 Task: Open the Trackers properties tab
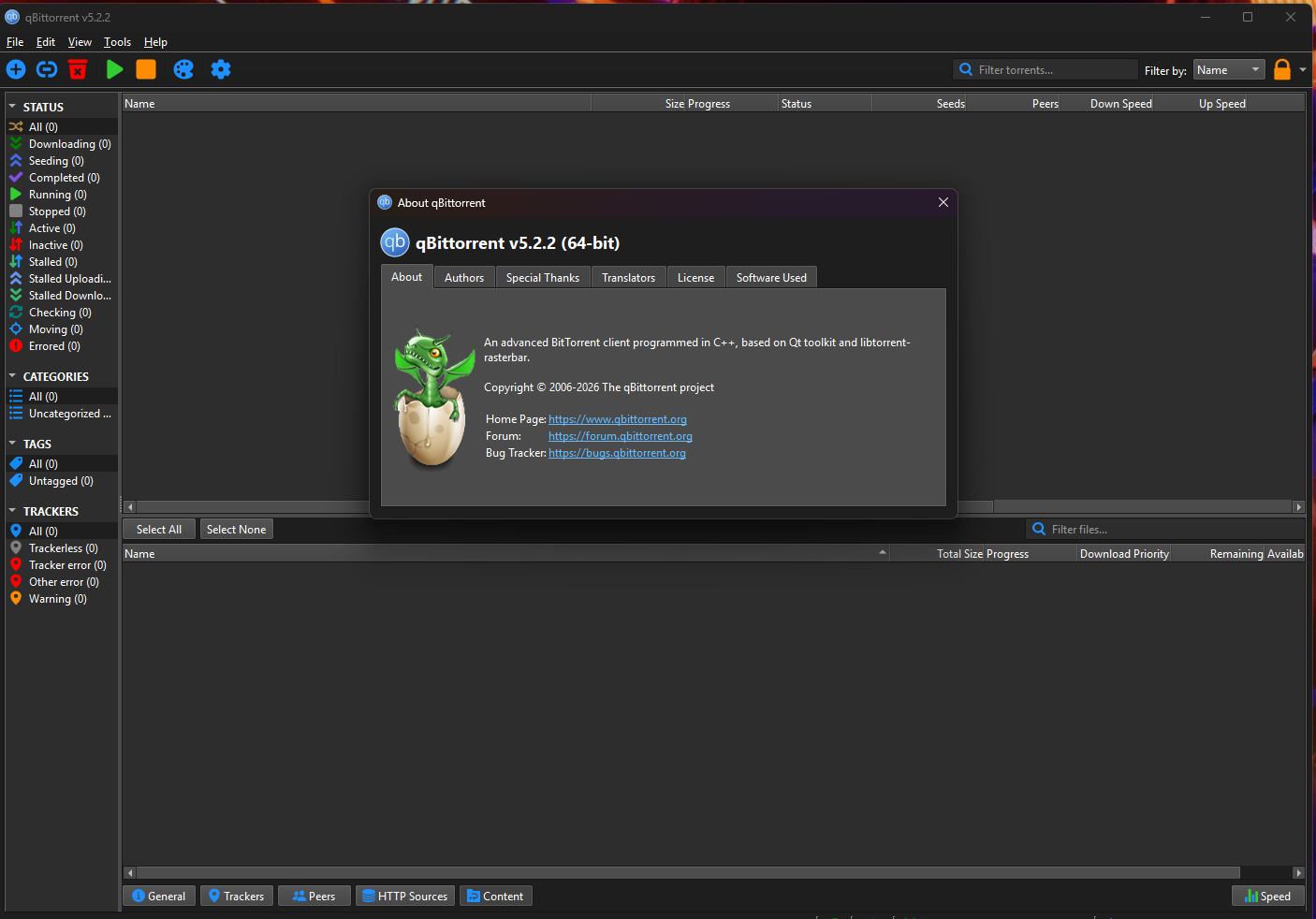[237, 897]
